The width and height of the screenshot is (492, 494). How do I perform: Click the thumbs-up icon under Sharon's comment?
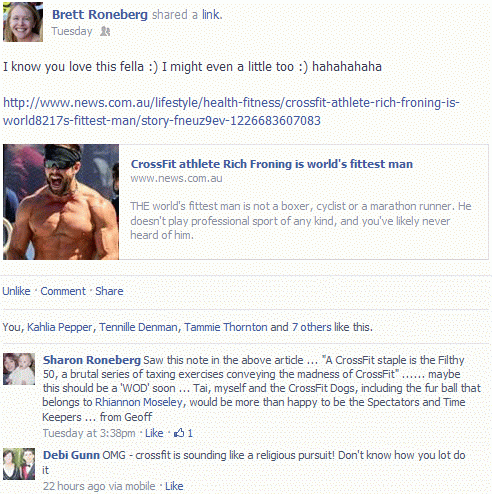[x=179, y=433]
